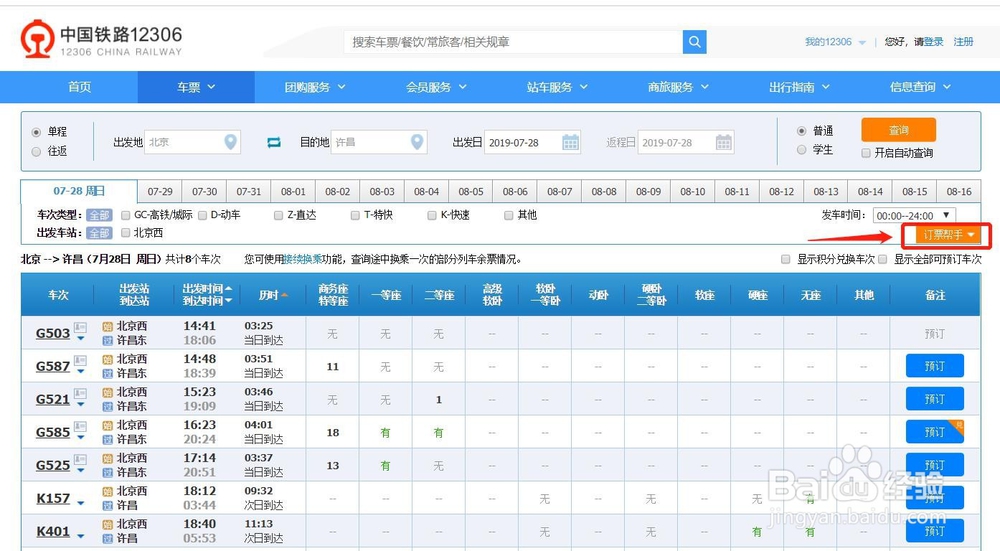Expand the 团购服务 navigation menu

[x=315, y=87]
